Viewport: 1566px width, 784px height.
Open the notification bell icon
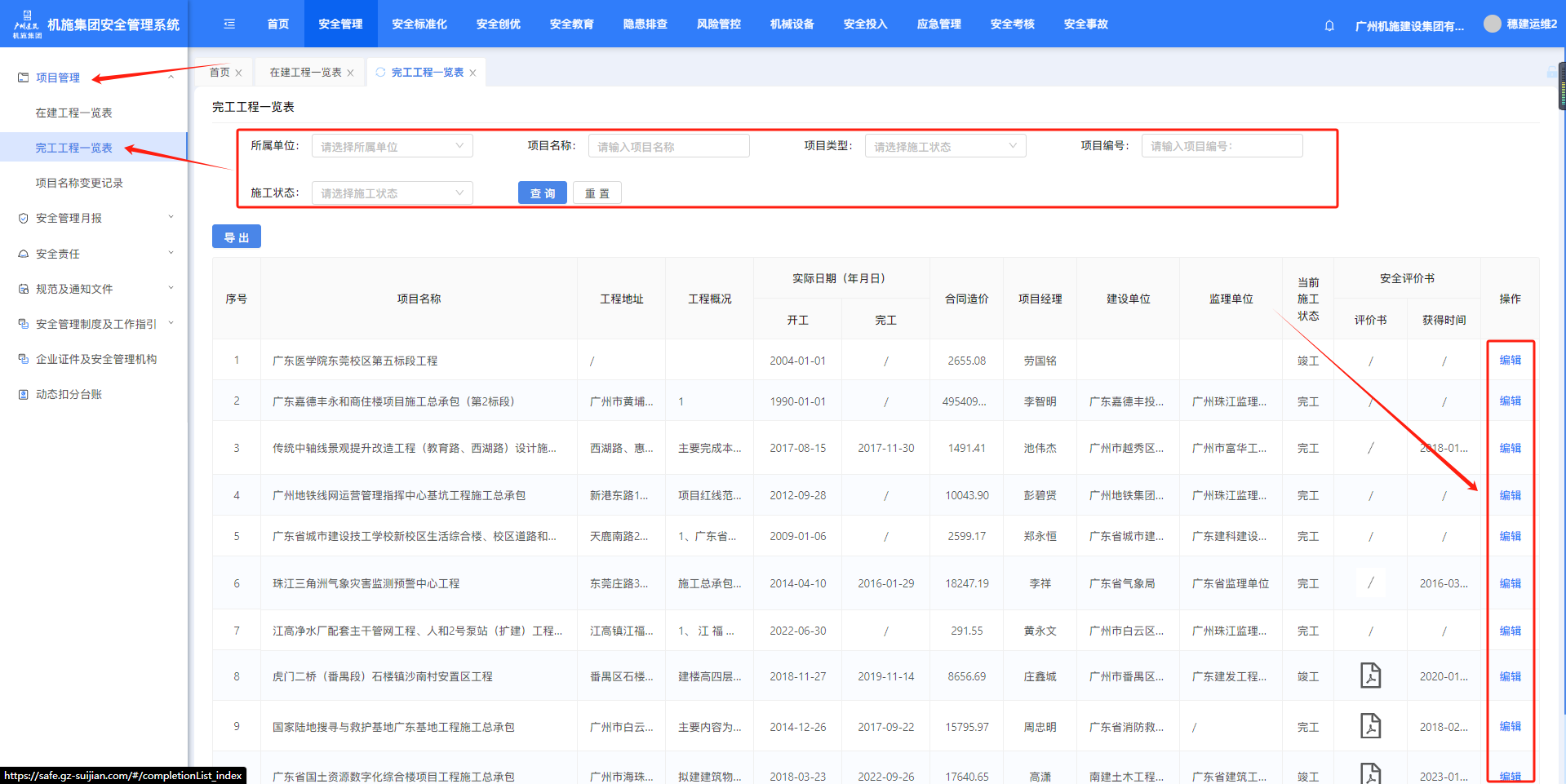point(1329,25)
